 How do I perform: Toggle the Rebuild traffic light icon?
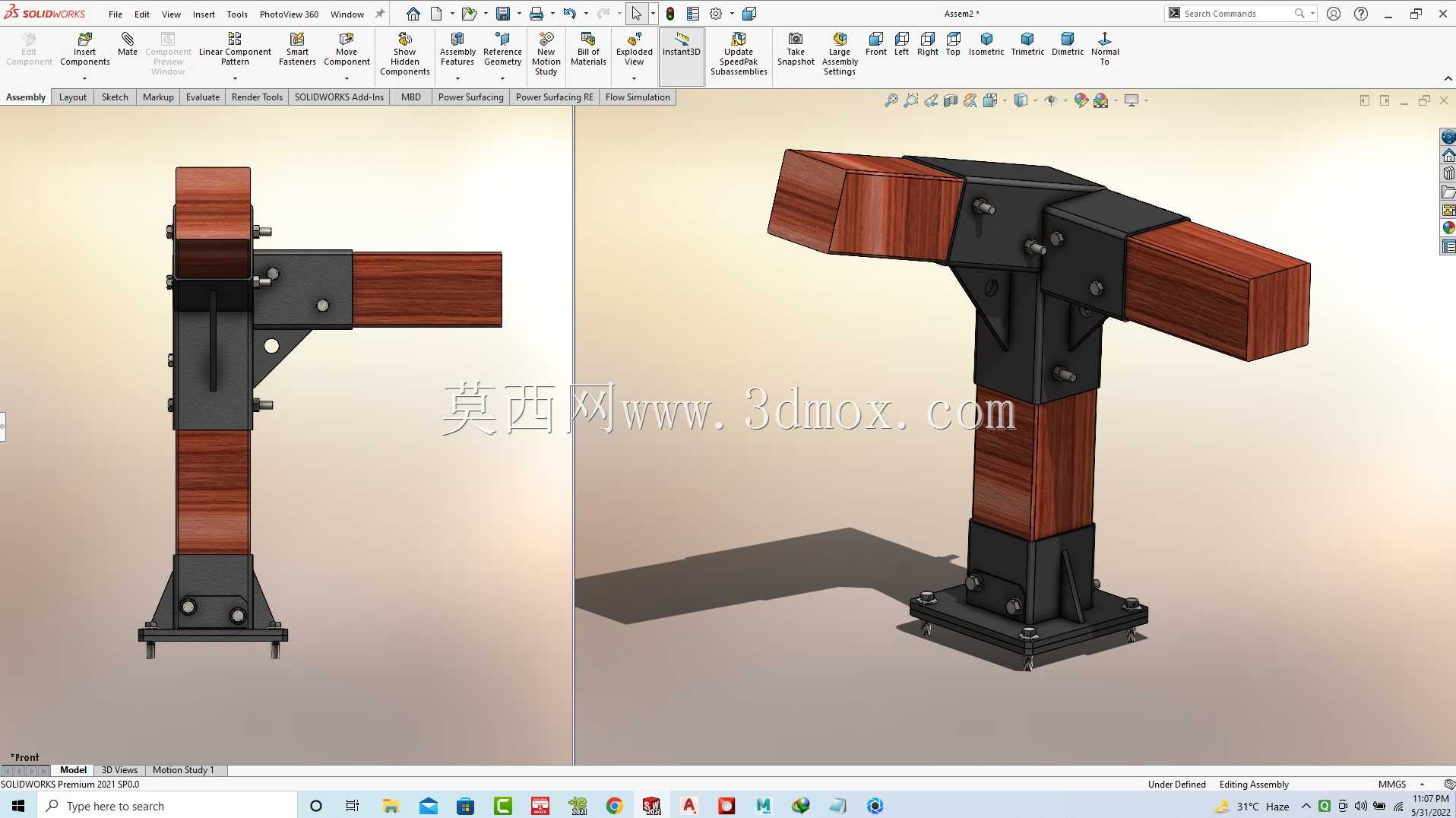coord(670,14)
